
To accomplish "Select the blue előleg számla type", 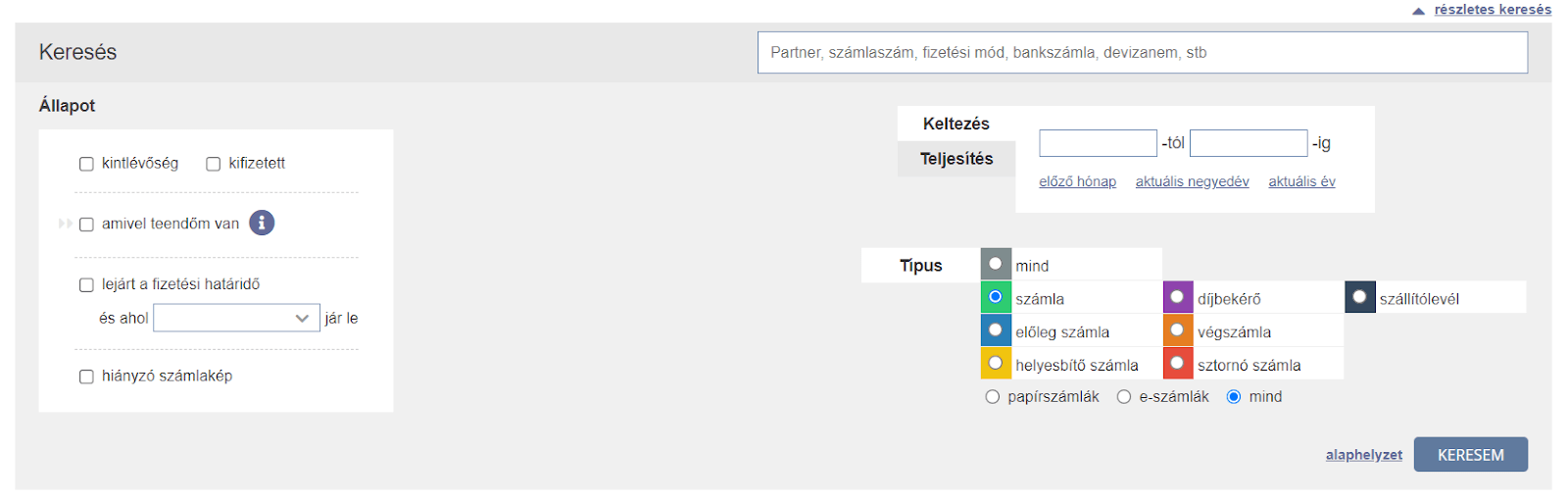I will click(x=996, y=330).
